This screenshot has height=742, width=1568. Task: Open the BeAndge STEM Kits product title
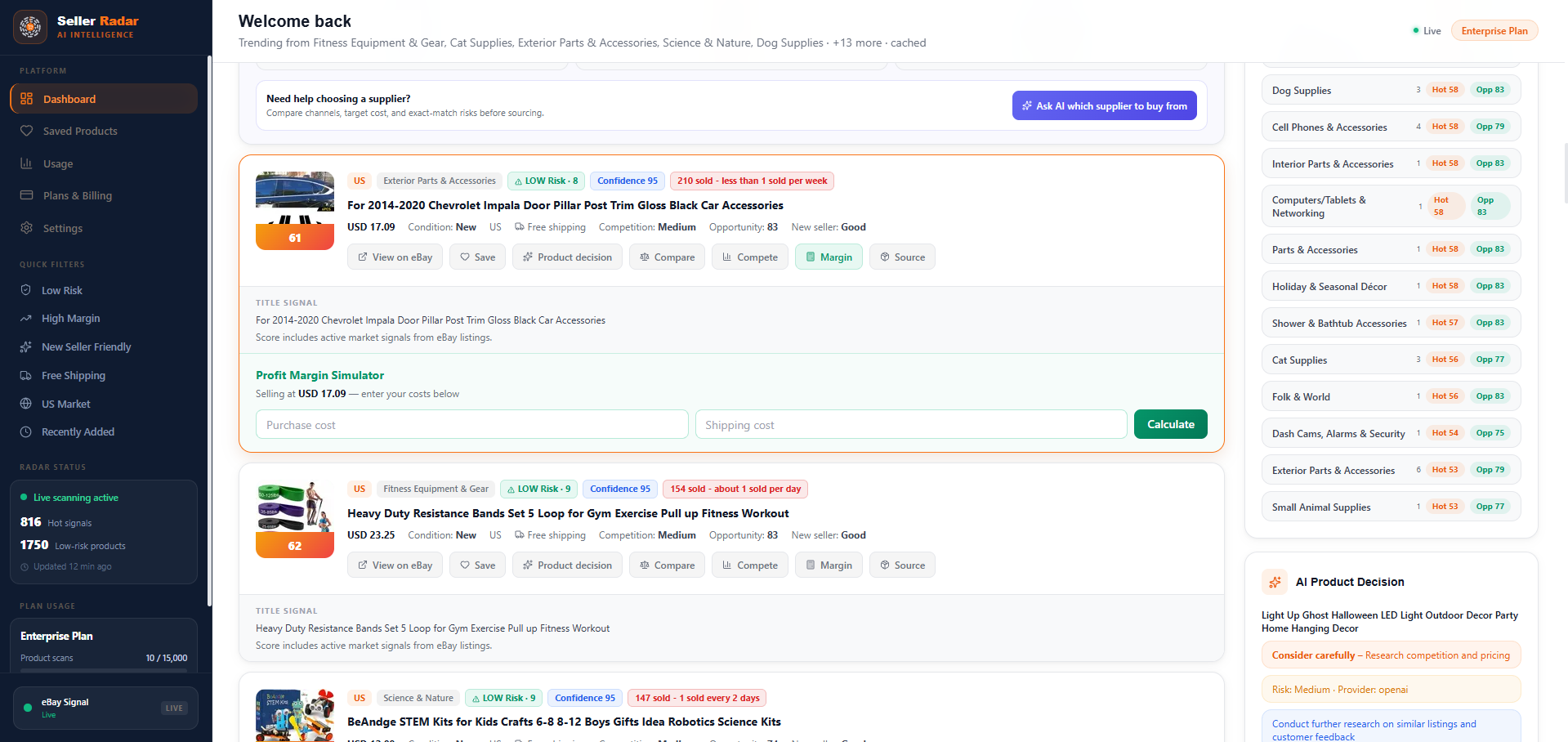[x=564, y=722]
